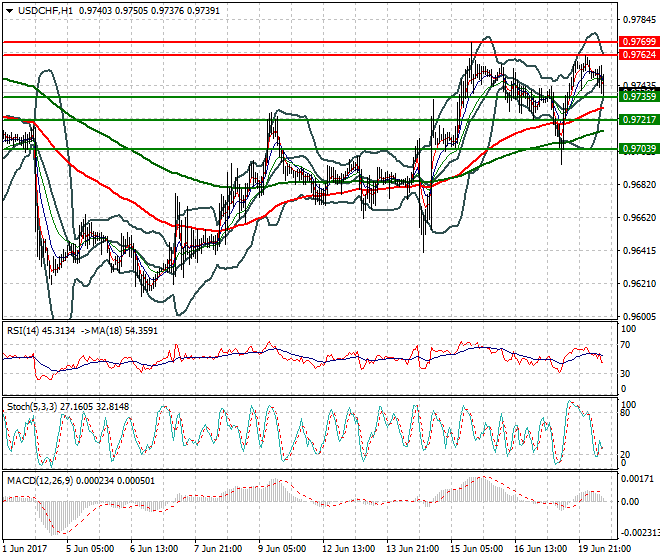
Task: Click the 5 Jun 05:00 time axis label
Action: point(90,549)
